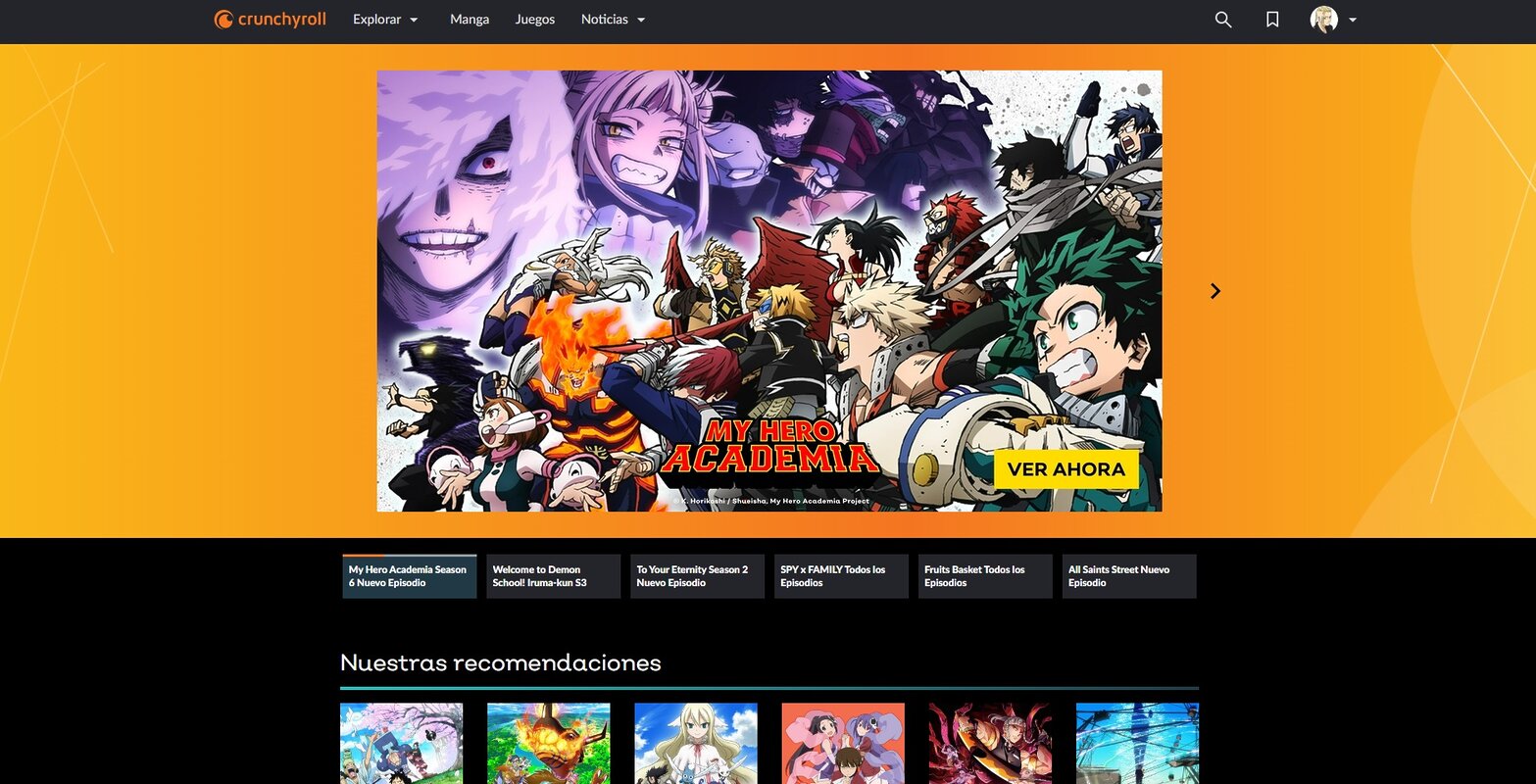Select the Fruits Basket carousel tab

[984, 576]
